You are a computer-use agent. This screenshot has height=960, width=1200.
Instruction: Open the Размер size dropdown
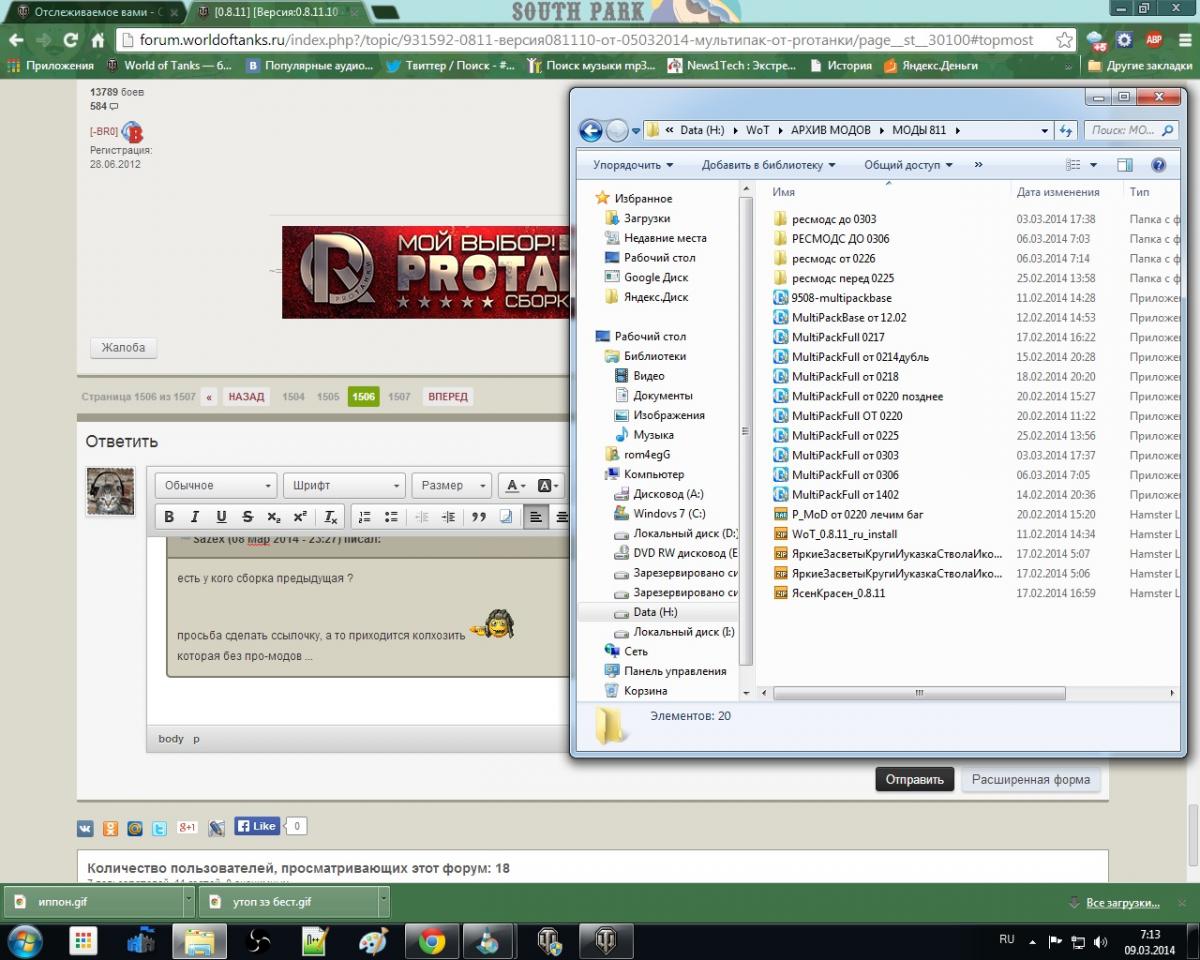[451, 485]
